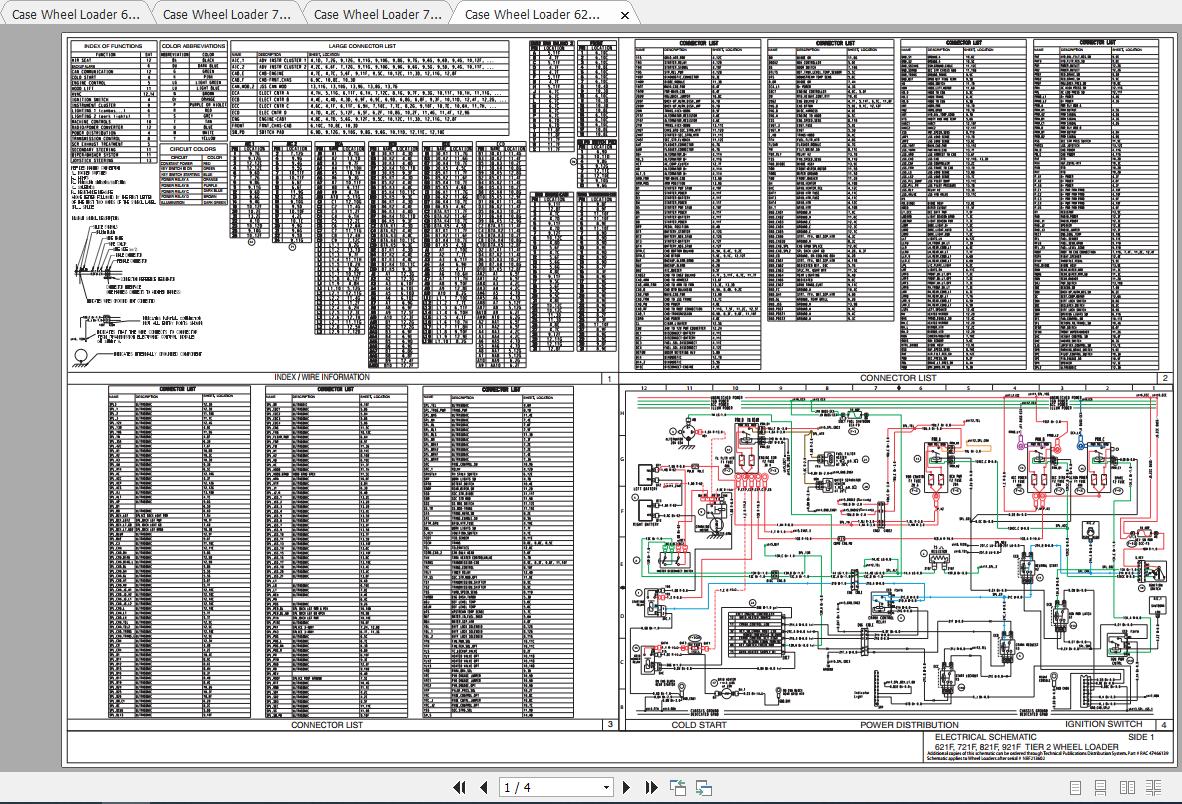
Task: Switch to two-page side-by-side view
Action: [1127, 788]
